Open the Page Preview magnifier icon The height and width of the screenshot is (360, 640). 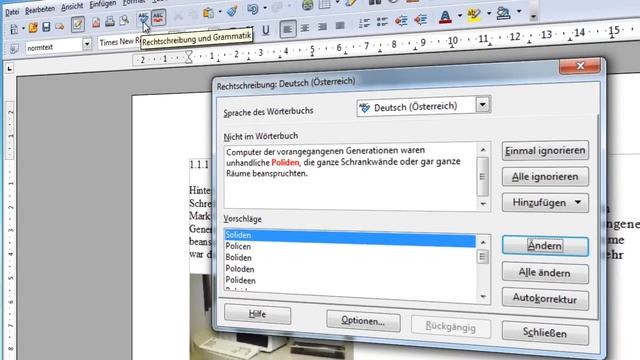tap(124, 20)
